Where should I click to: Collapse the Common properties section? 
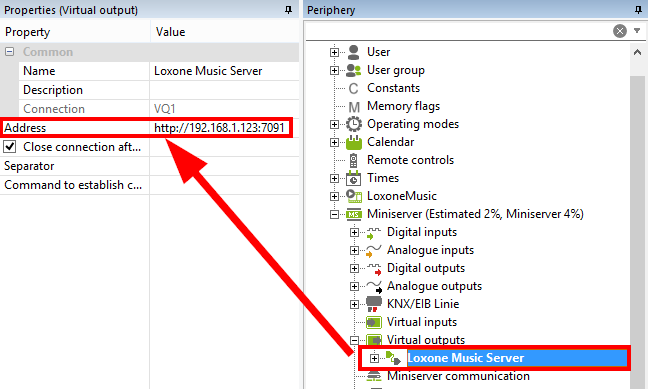(x=9, y=52)
